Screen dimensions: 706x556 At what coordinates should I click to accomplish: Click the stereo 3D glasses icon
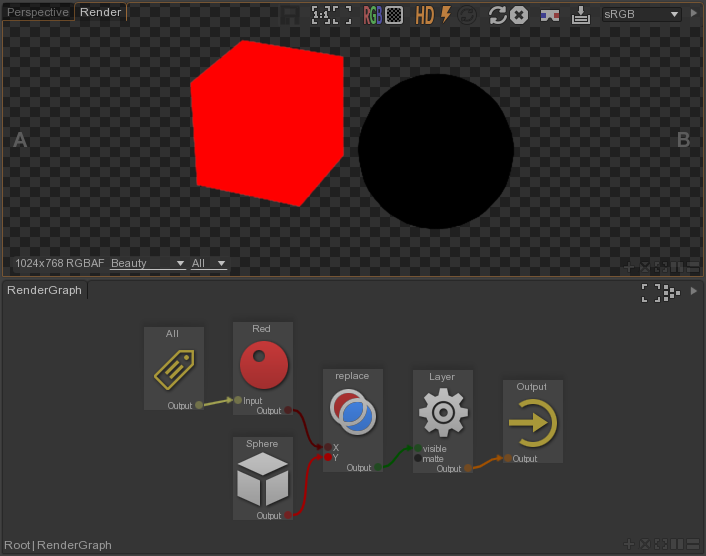[549, 15]
